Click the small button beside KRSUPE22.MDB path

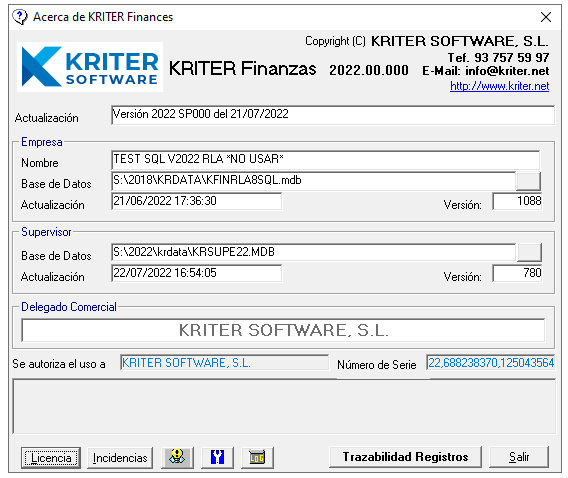click(x=529, y=252)
